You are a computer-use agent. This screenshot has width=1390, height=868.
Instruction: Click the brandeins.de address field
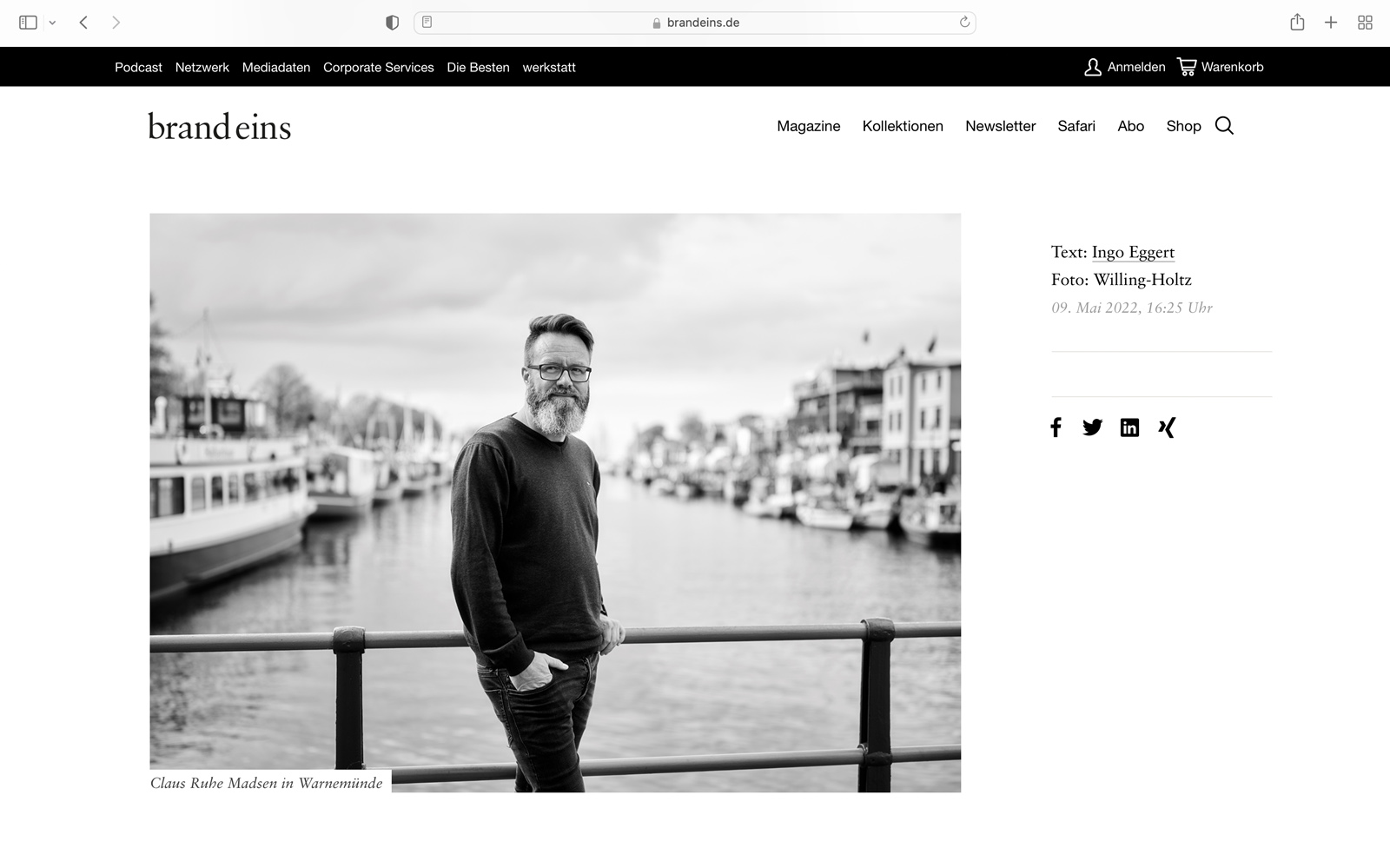[x=695, y=23]
